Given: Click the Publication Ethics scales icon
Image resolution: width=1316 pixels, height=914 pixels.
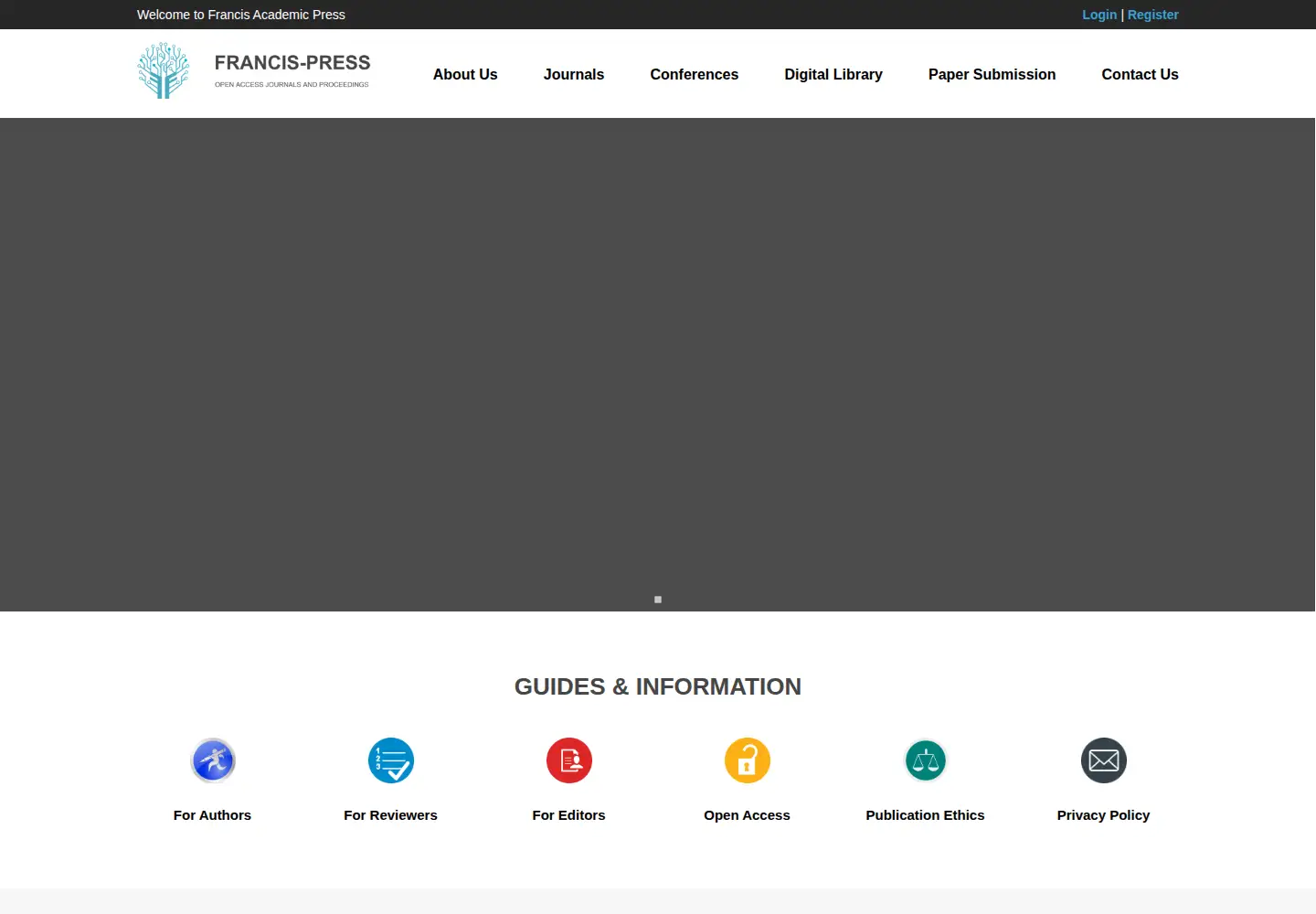Looking at the screenshot, I should tap(926, 760).
